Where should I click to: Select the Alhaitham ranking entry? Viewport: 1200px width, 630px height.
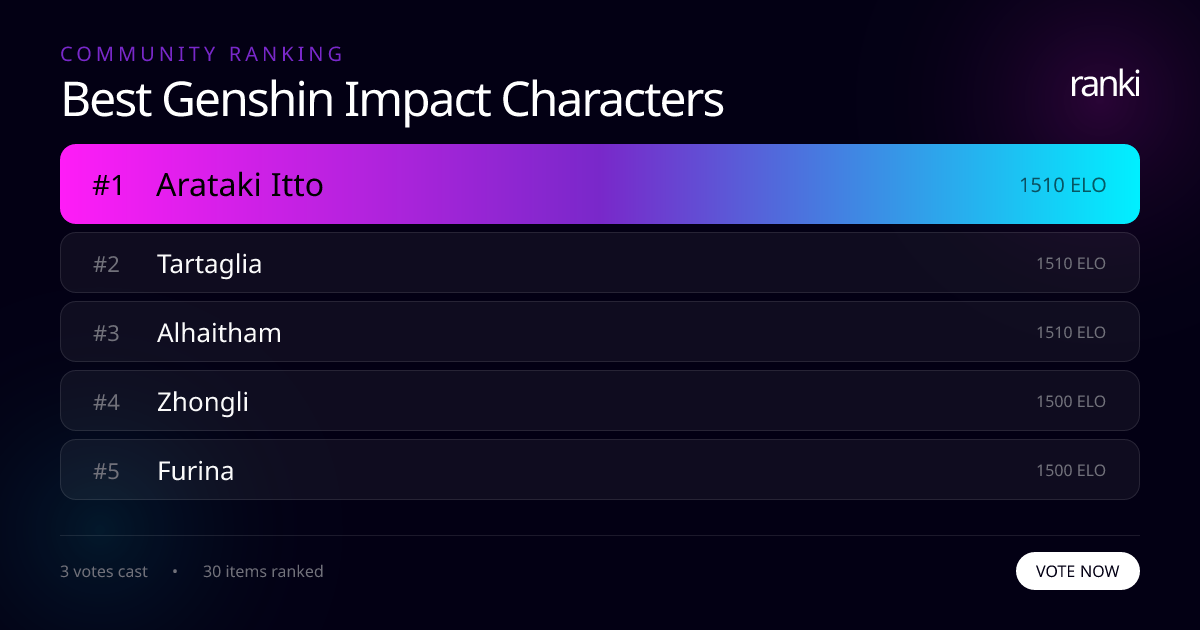tap(600, 331)
